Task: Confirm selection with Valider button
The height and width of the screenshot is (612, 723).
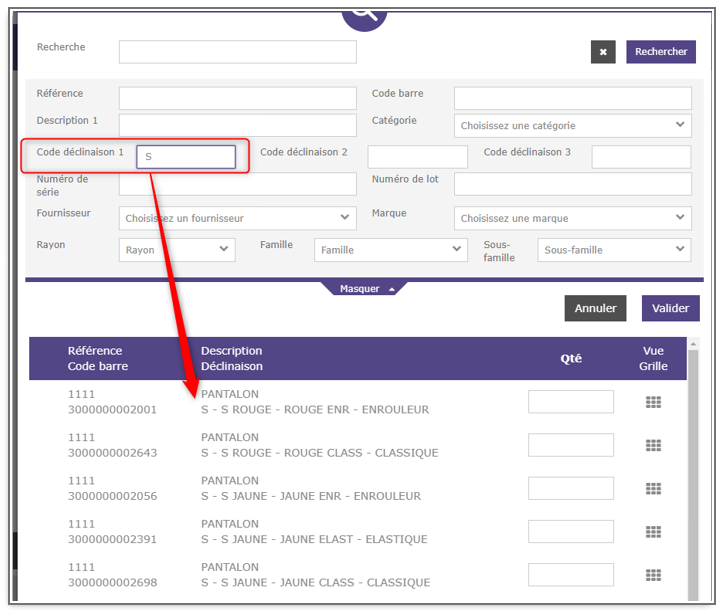Action: click(x=670, y=308)
